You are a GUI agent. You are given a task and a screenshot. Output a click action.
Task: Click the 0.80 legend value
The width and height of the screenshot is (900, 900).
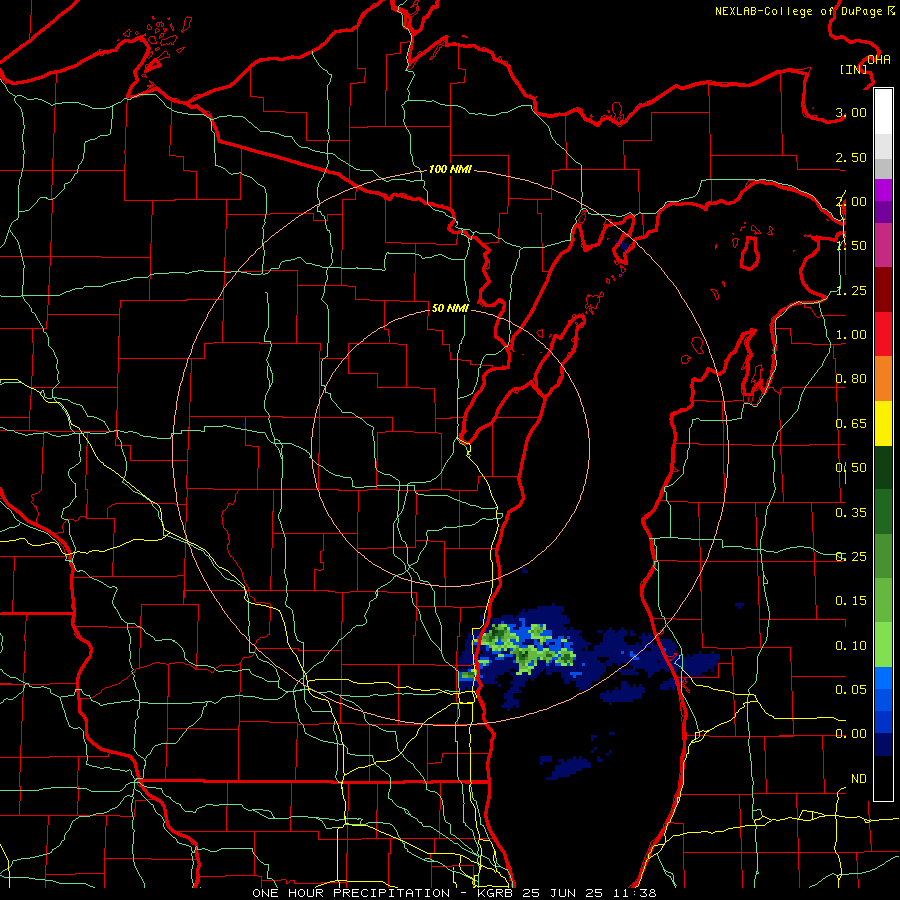click(x=851, y=379)
